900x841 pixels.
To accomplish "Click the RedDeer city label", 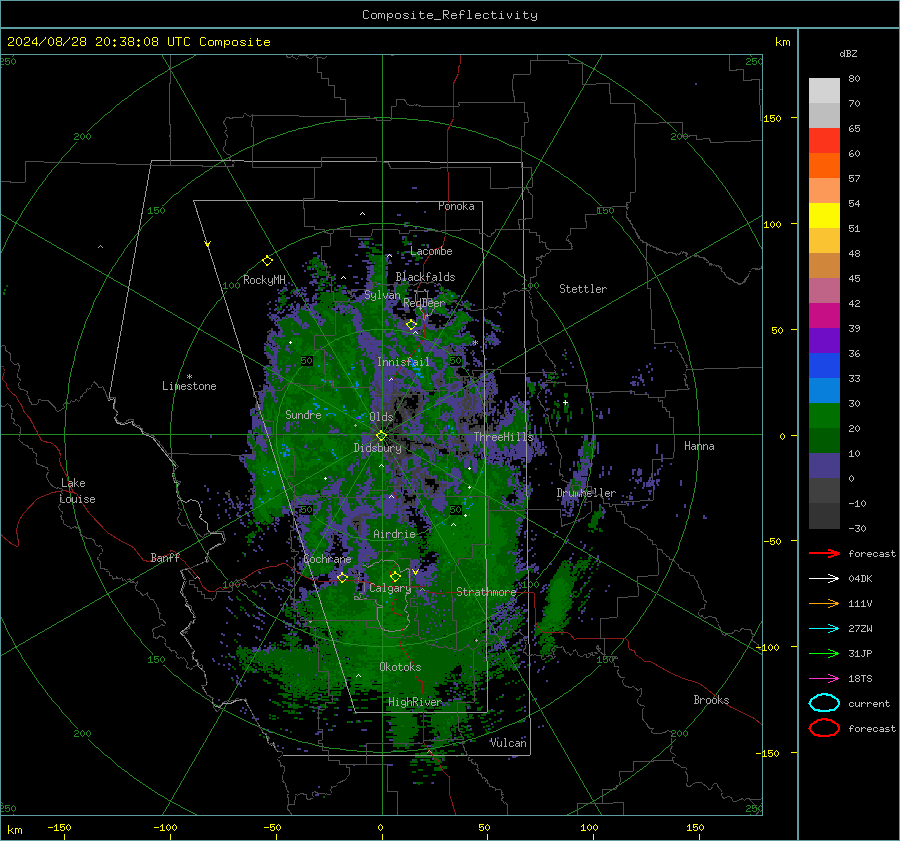I will click(424, 303).
